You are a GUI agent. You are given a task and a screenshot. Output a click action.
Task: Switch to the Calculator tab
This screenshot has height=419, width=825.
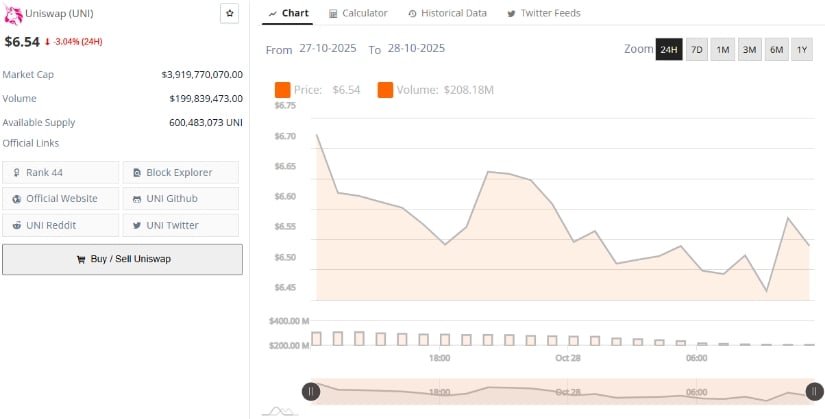[x=358, y=13]
